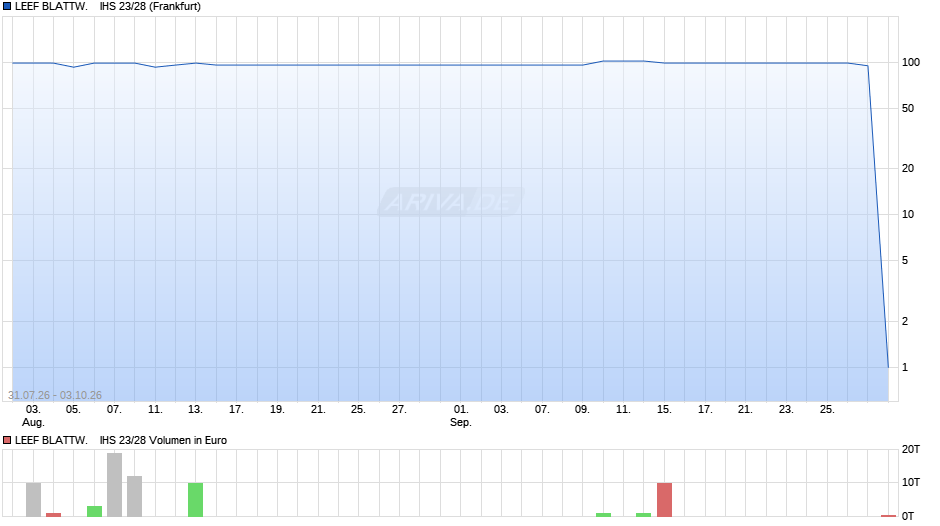The width and height of the screenshot is (940, 526).
Task: Click the green volume bar at 13. August
Action: pyautogui.click(x=195, y=500)
